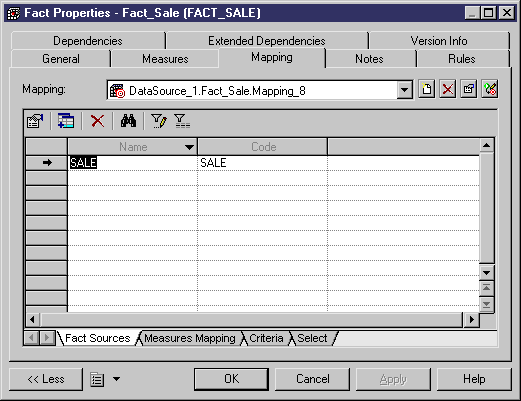Delete the selected row with the grid toolbar's red X
The width and height of the screenshot is (521, 401).
click(97, 121)
